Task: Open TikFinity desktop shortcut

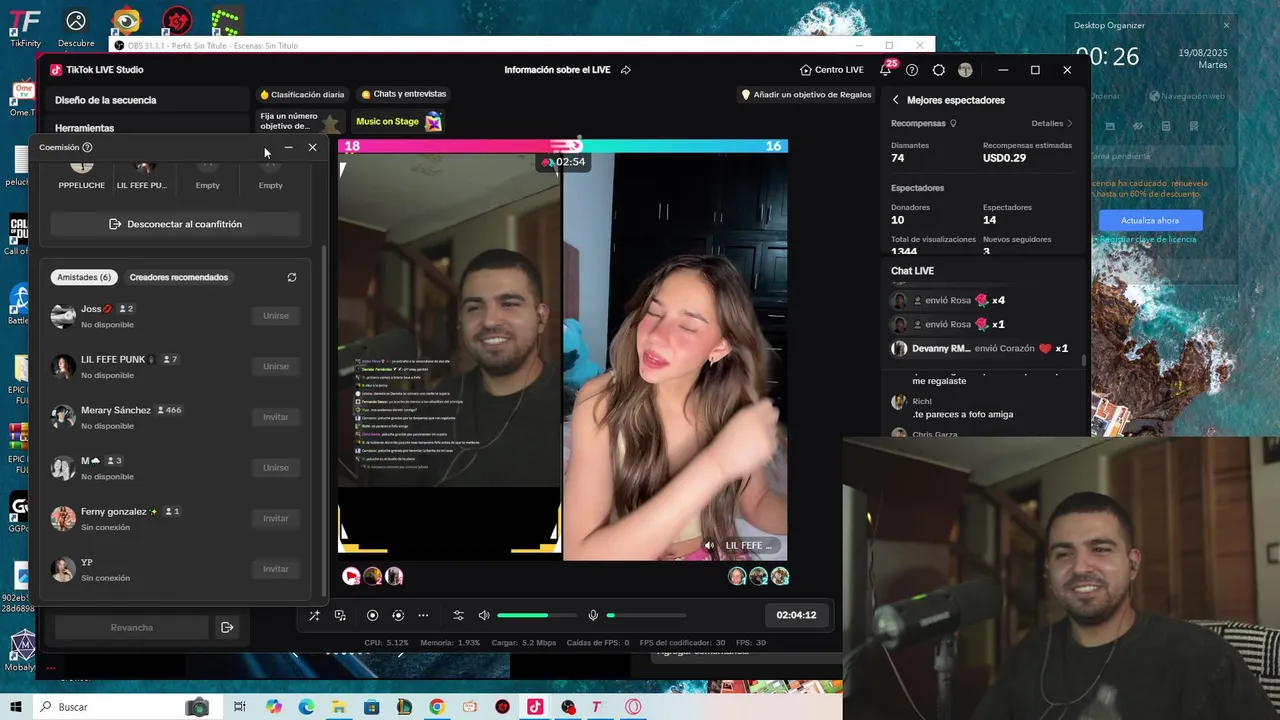Action: coord(25,27)
